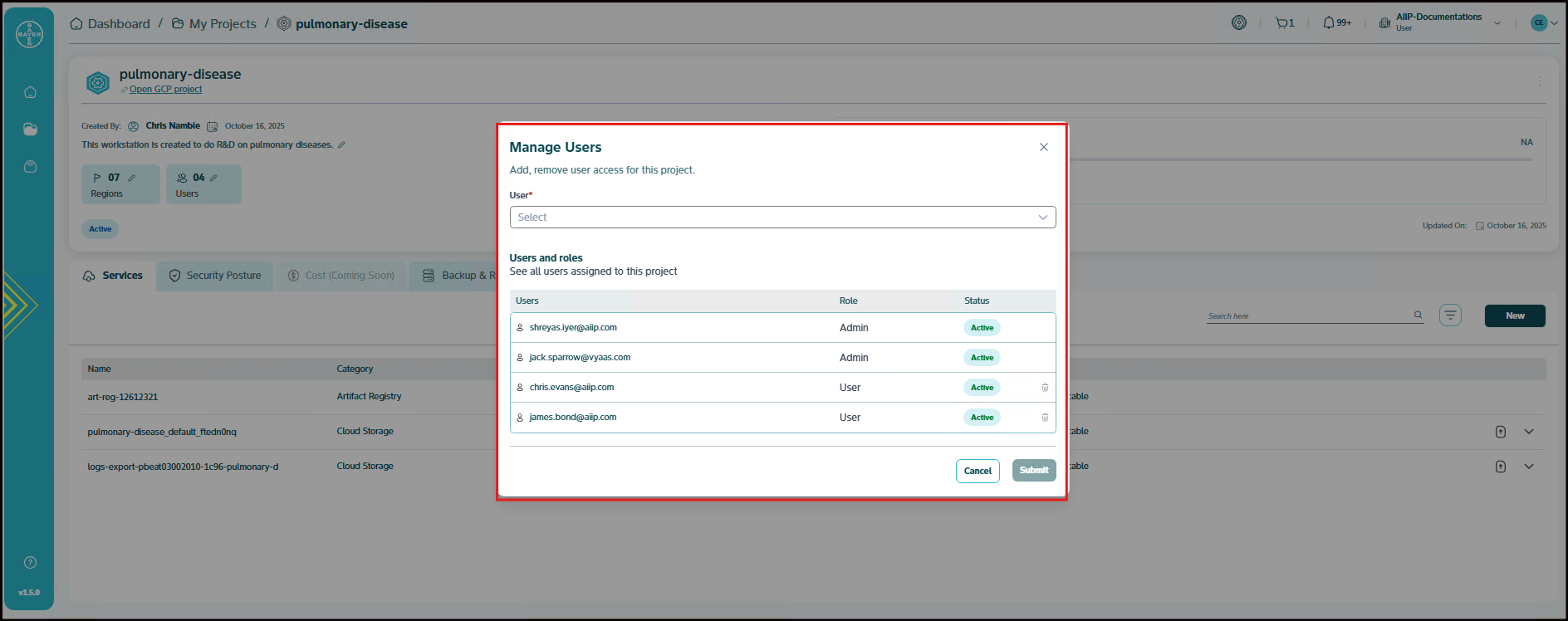Close the Manage Users dialog

[1043, 147]
